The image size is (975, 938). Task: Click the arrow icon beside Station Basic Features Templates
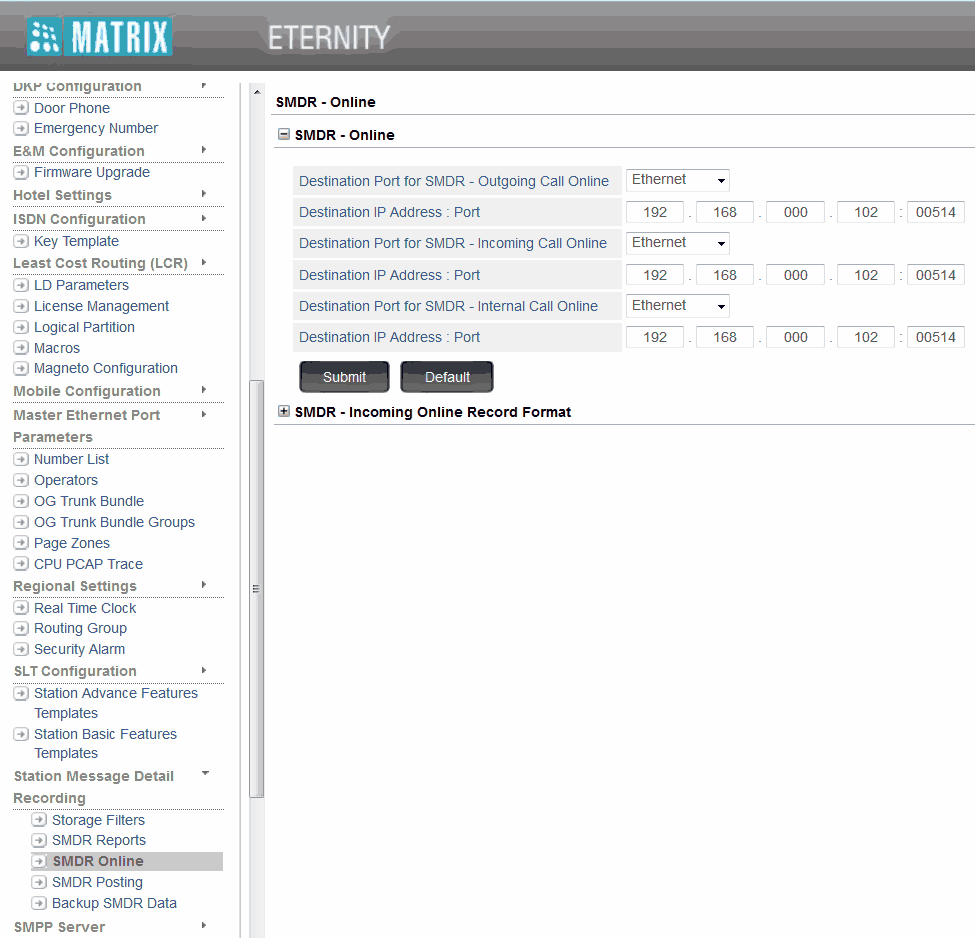[x=21, y=734]
